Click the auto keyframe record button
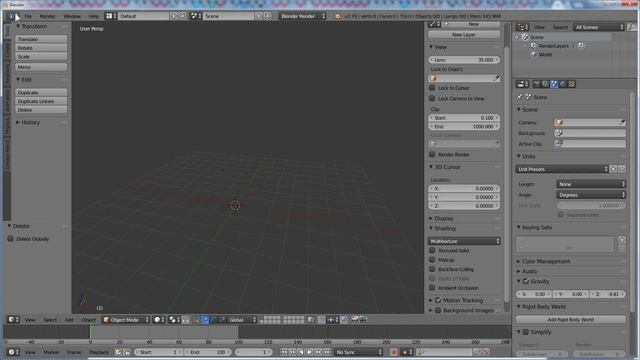 (x=393, y=352)
